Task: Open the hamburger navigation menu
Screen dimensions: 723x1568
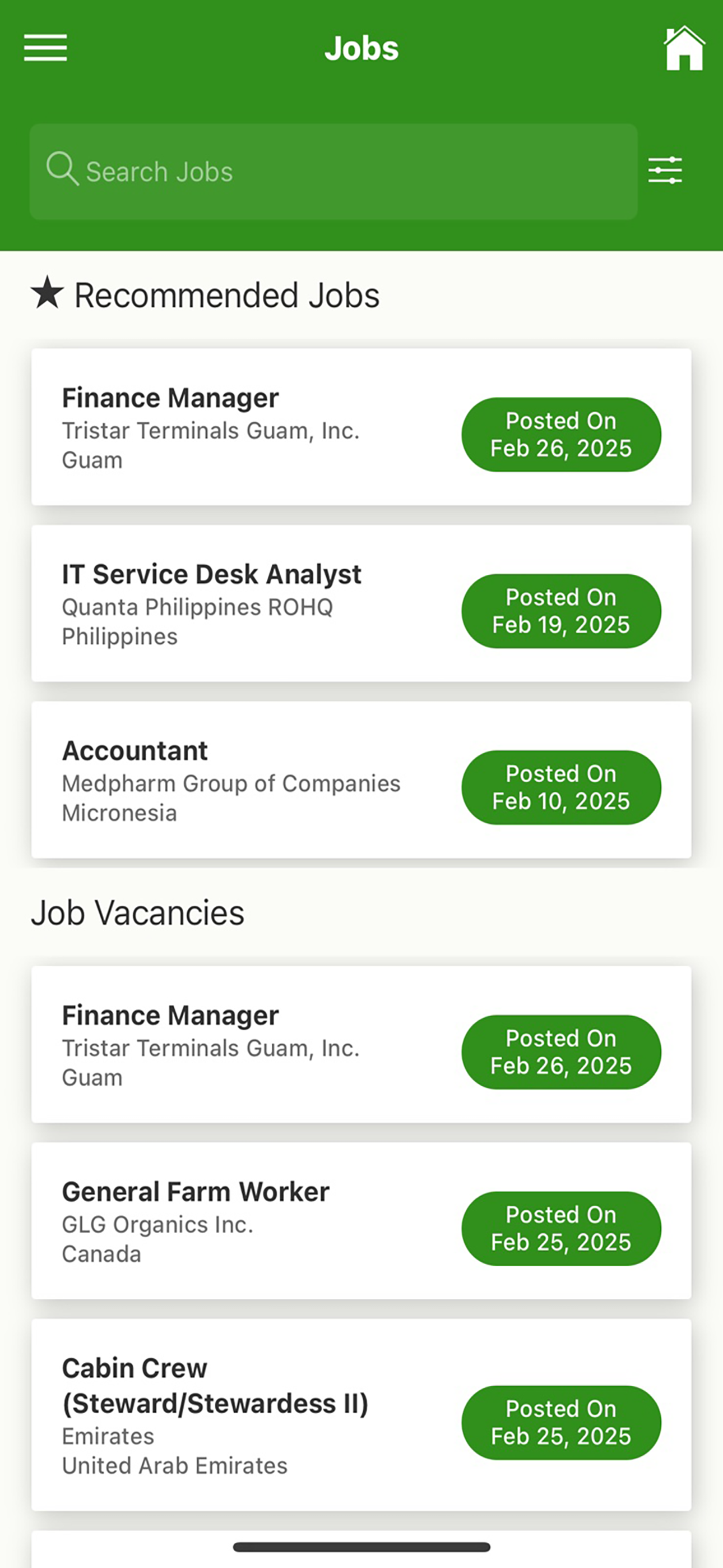Action: tap(45, 48)
